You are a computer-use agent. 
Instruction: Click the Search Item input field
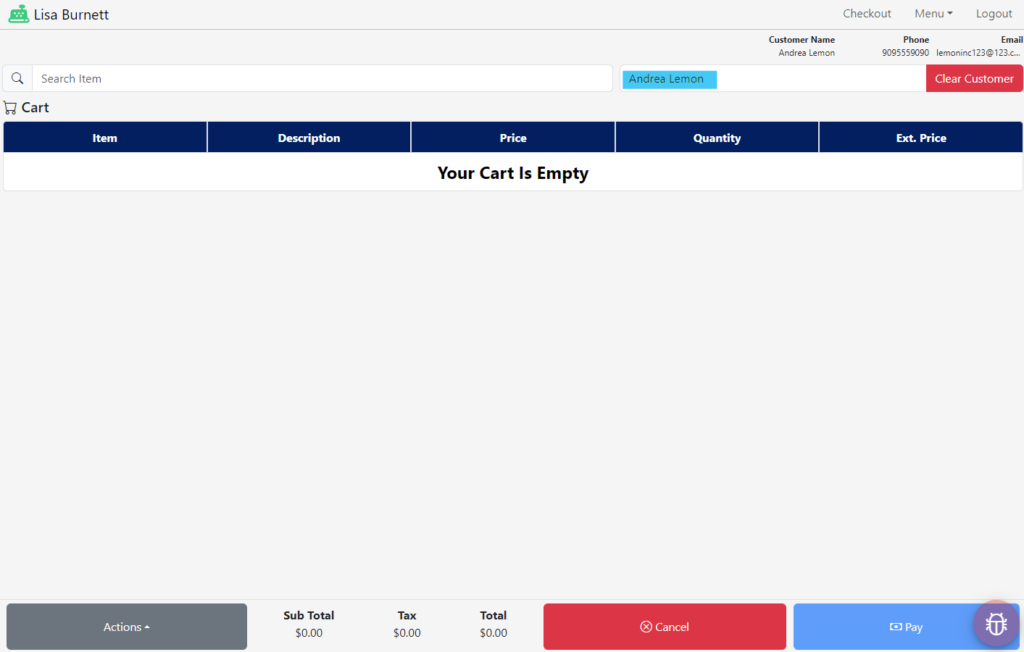[320, 77]
